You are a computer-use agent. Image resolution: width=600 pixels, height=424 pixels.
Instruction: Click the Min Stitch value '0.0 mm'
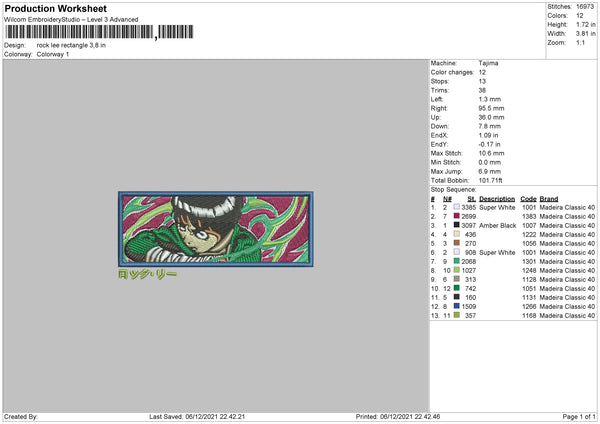pyautogui.click(x=489, y=163)
